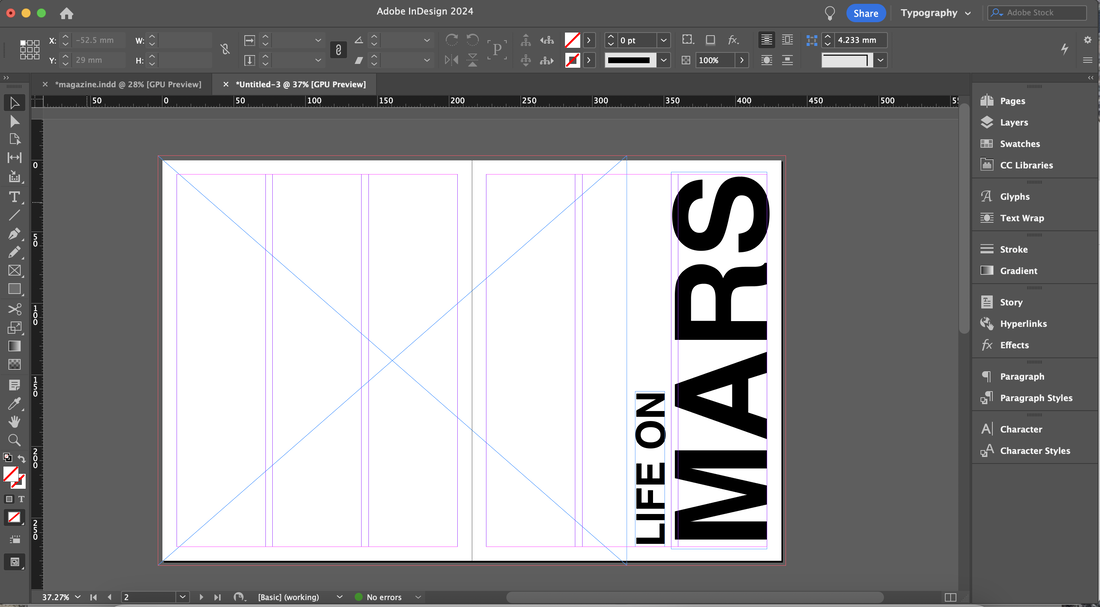1100x607 pixels.
Task: Click the Share button
Action: click(866, 13)
